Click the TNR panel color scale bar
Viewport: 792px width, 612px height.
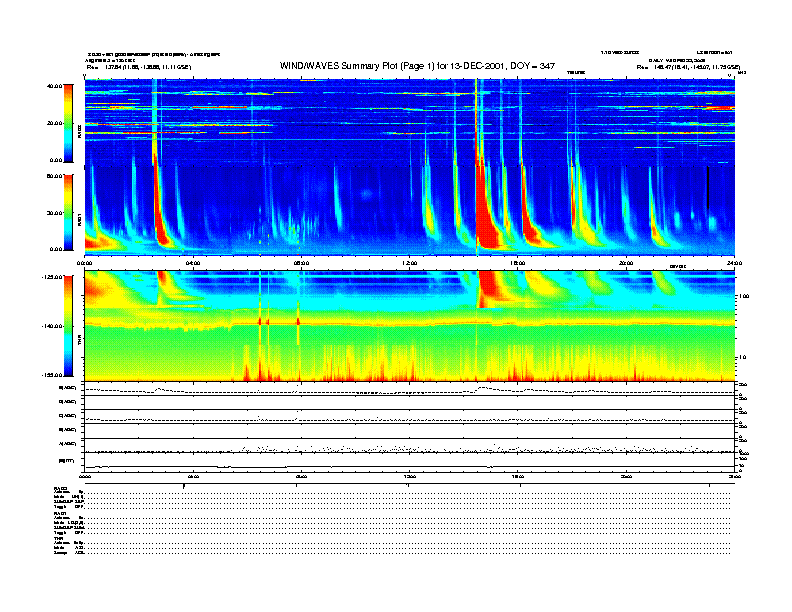[x=68, y=326]
